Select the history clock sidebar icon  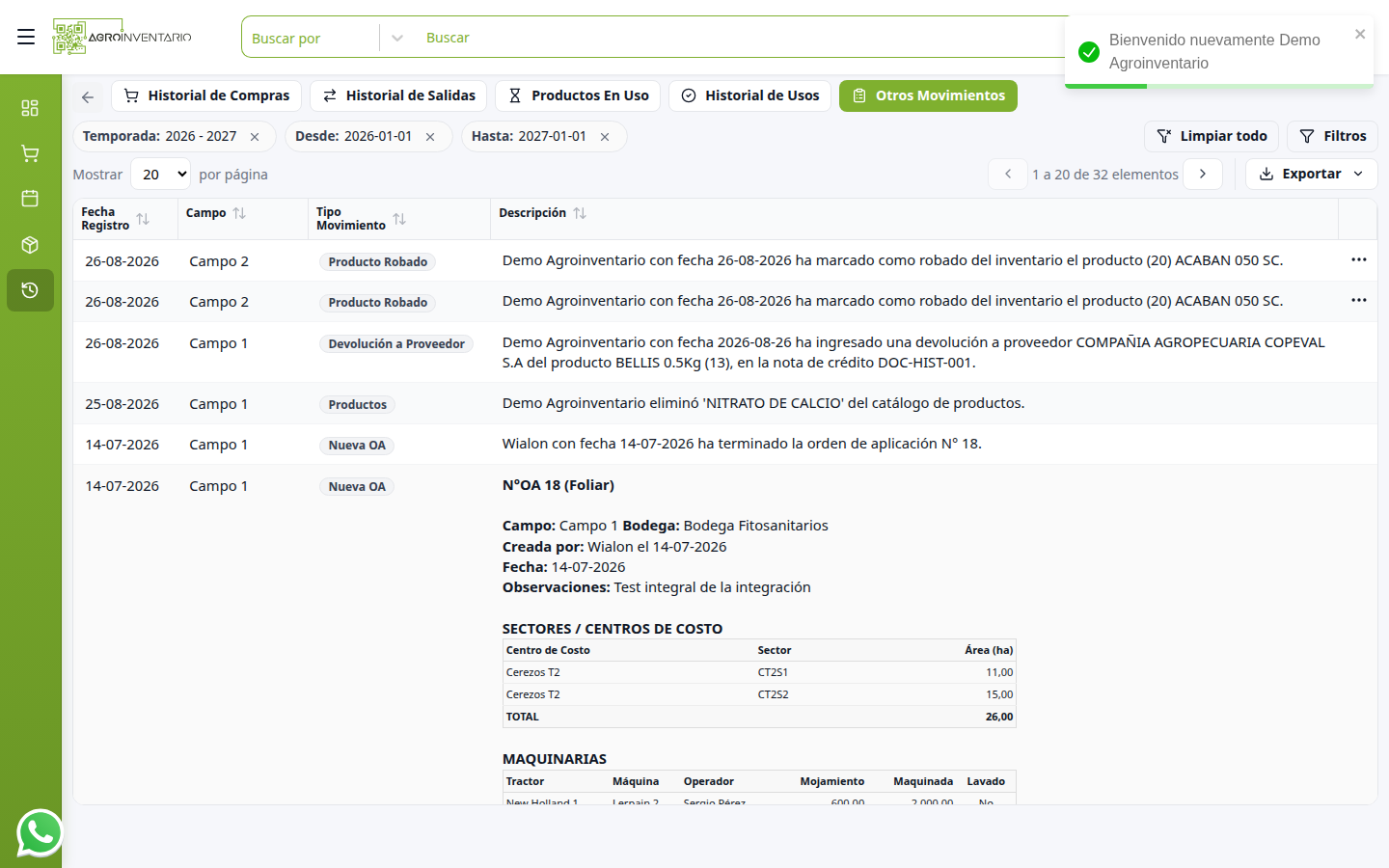click(x=30, y=290)
